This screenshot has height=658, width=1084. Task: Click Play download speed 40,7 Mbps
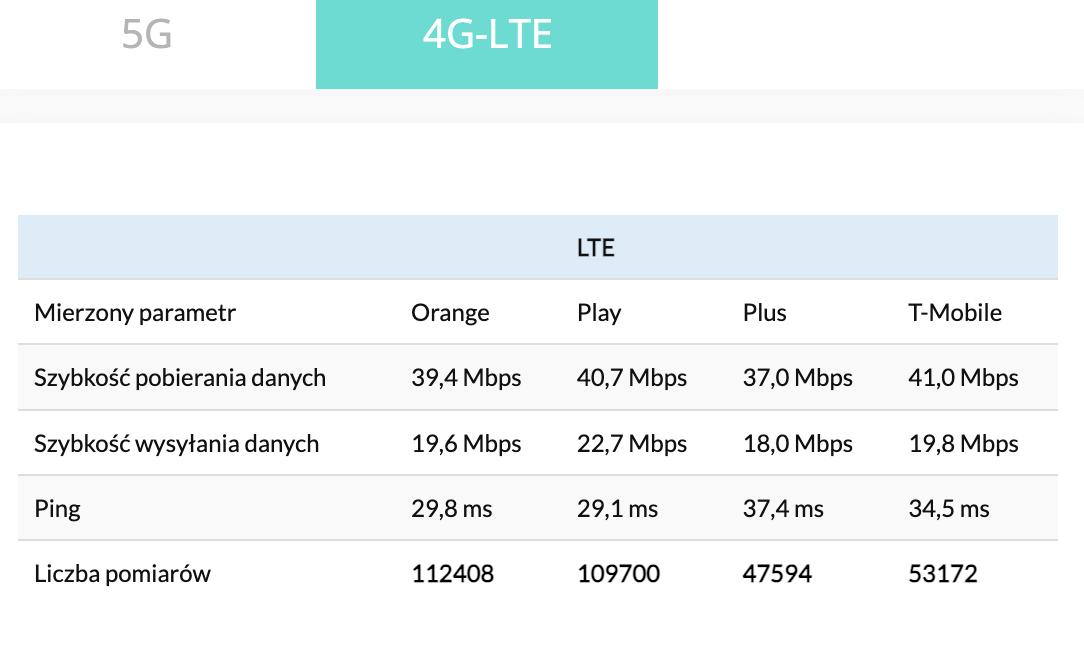(632, 378)
